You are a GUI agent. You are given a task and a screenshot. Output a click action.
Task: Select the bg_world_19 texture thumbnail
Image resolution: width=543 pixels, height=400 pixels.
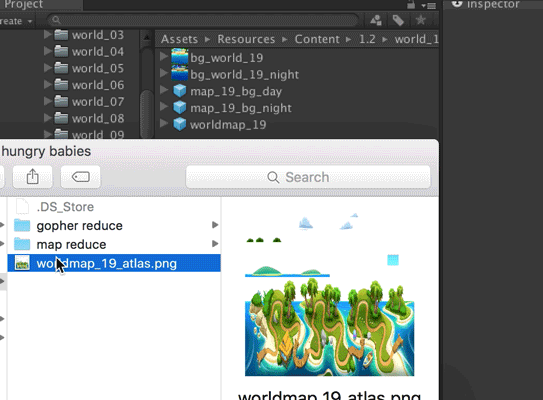click(180, 57)
